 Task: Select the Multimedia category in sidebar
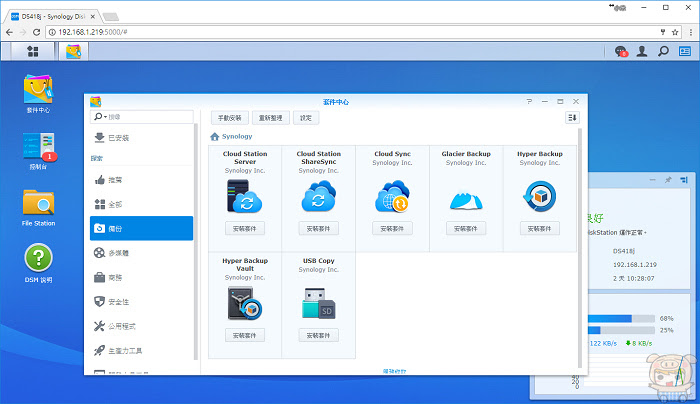pyautogui.click(x=141, y=253)
